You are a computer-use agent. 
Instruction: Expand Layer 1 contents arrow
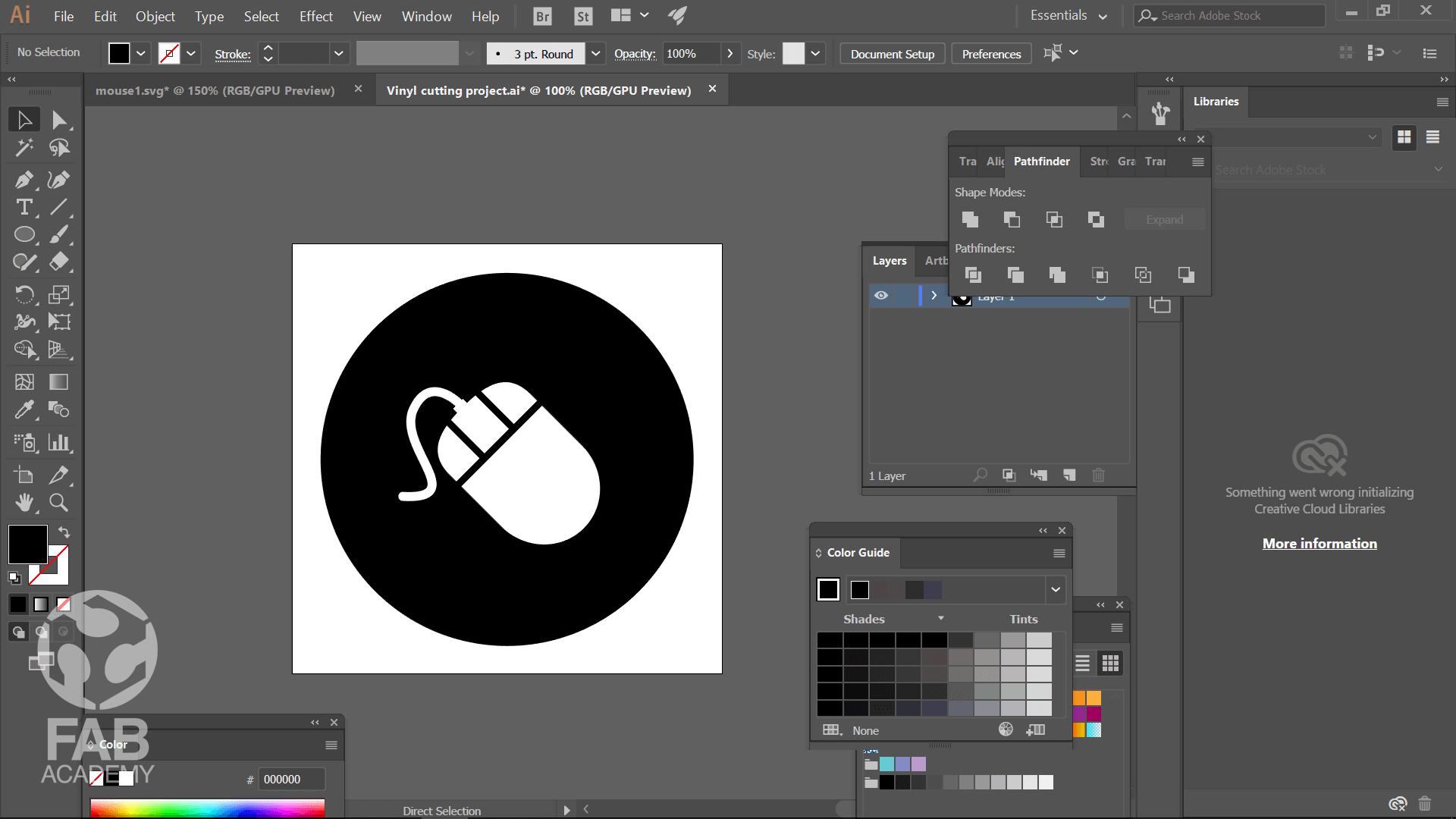point(934,296)
